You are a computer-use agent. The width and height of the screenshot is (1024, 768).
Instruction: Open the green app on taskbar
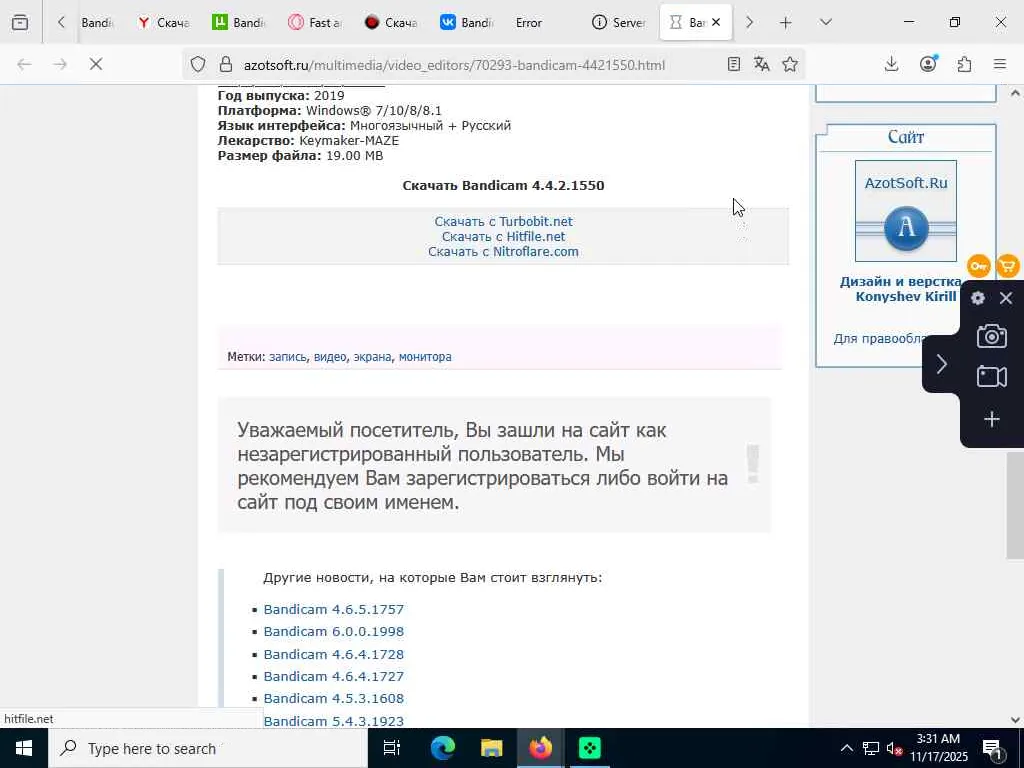point(589,748)
